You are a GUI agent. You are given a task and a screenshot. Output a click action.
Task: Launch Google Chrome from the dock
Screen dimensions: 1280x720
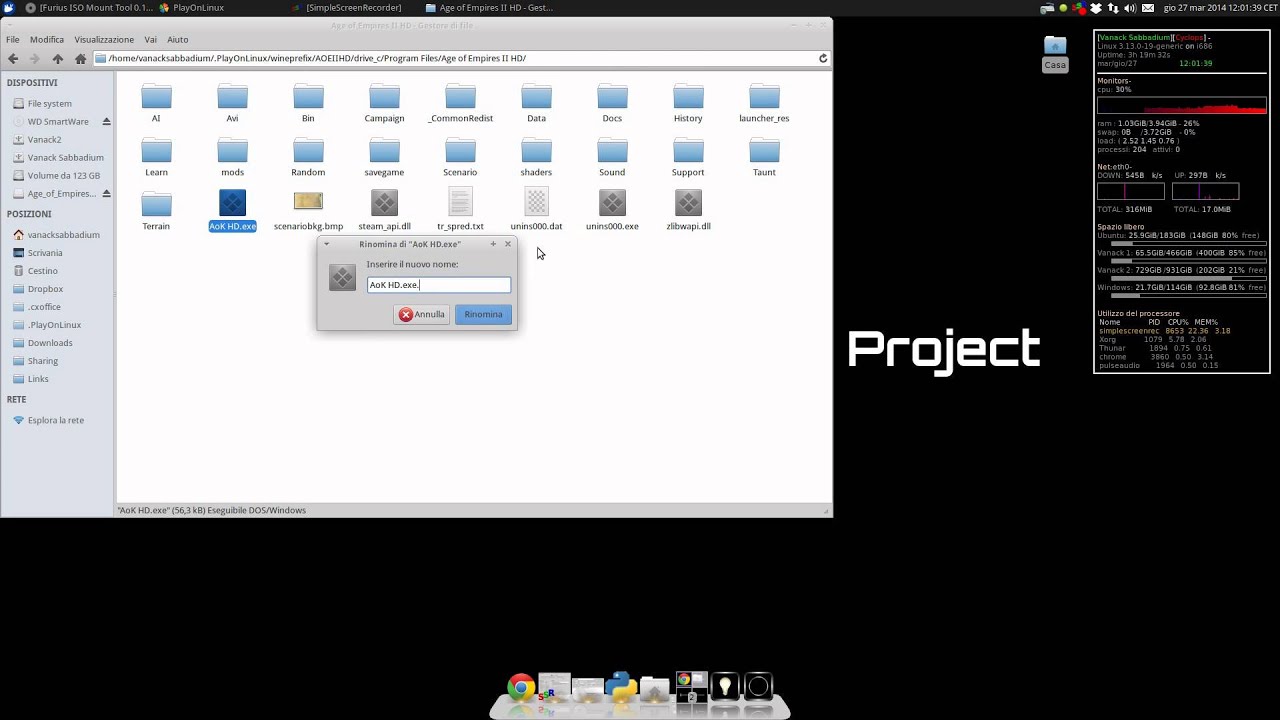click(520, 688)
